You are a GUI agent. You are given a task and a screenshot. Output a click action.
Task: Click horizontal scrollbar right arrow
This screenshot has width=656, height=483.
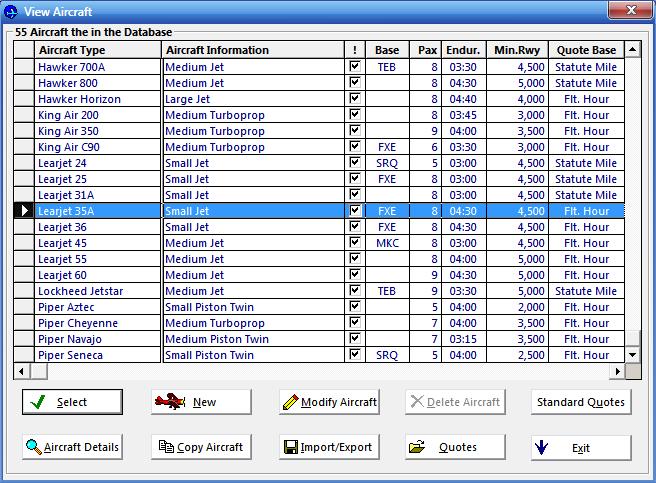pos(617,371)
